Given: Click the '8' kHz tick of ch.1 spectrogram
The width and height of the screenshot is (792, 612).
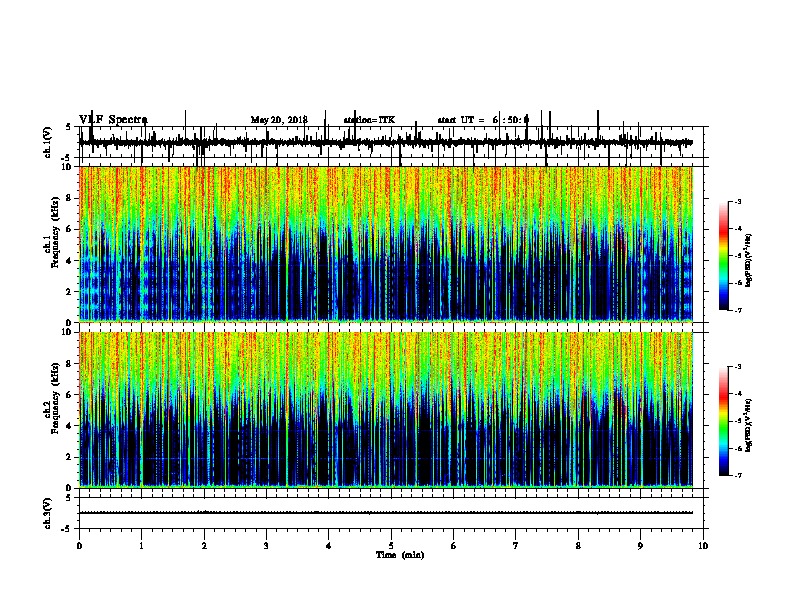Looking at the screenshot, I should (69, 198).
